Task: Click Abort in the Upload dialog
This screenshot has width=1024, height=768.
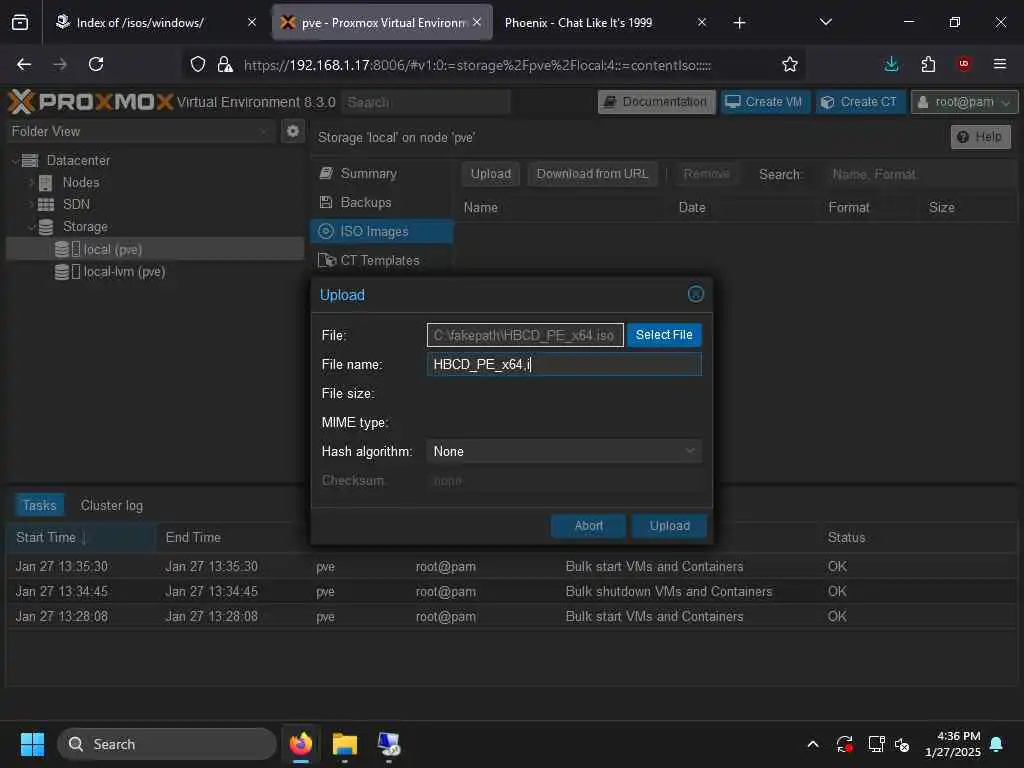Action: pos(588,526)
